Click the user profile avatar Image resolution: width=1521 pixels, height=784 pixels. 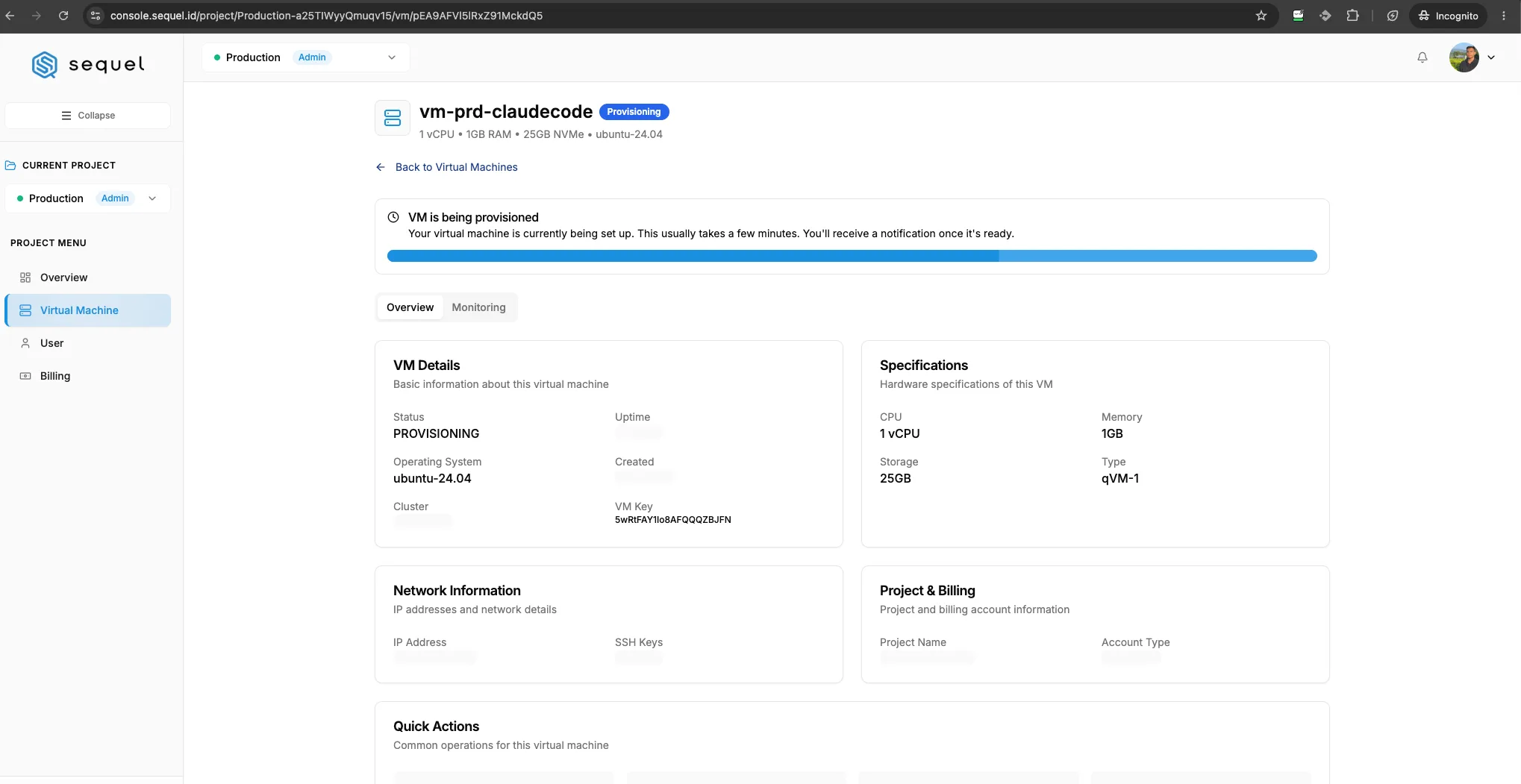pyautogui.click(x=1464, y=57)
